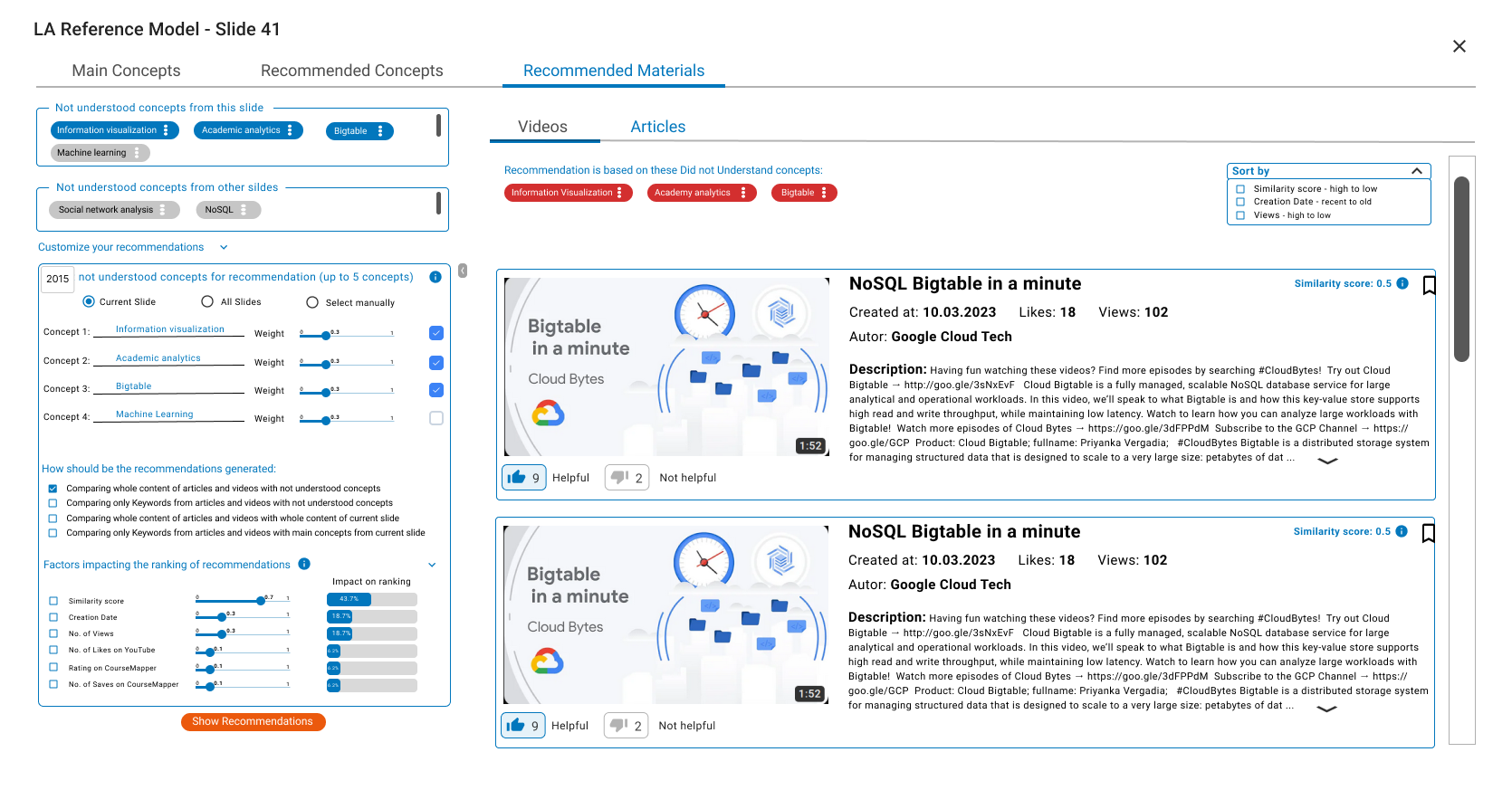
Task: Open menu dots on red Bigtable chip
Action: [824, 193]
